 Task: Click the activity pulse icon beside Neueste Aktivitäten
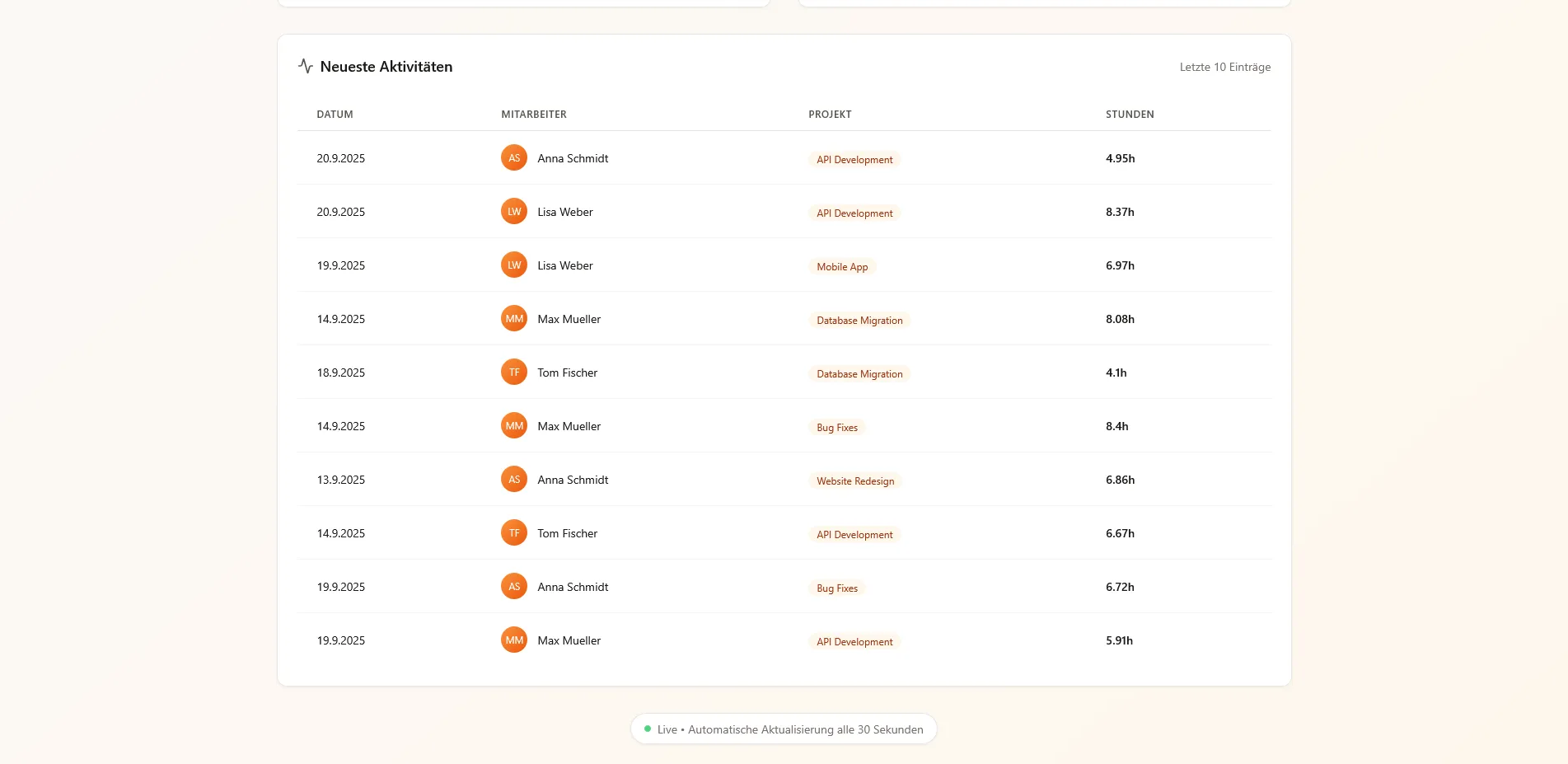306,66
